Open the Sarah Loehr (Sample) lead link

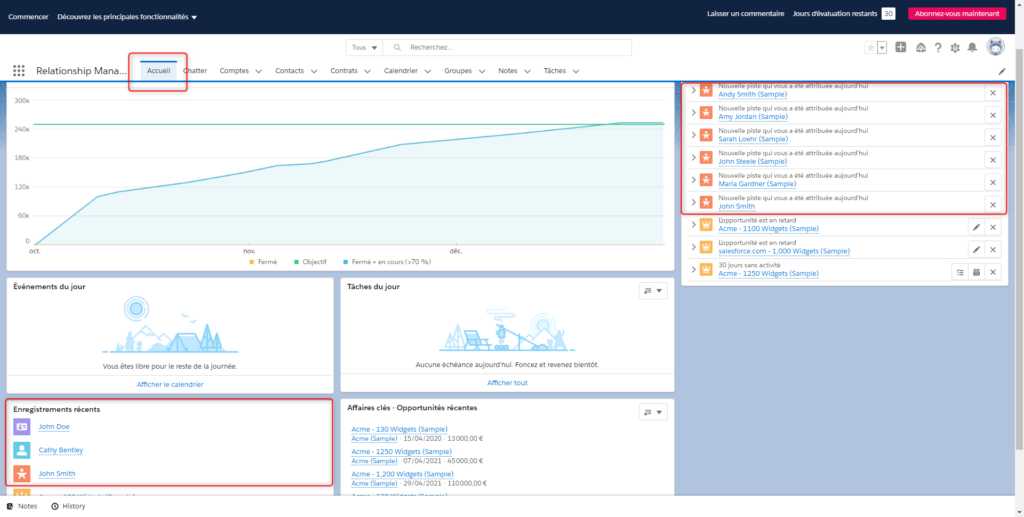pyautogui.click(x=753, y=139)
